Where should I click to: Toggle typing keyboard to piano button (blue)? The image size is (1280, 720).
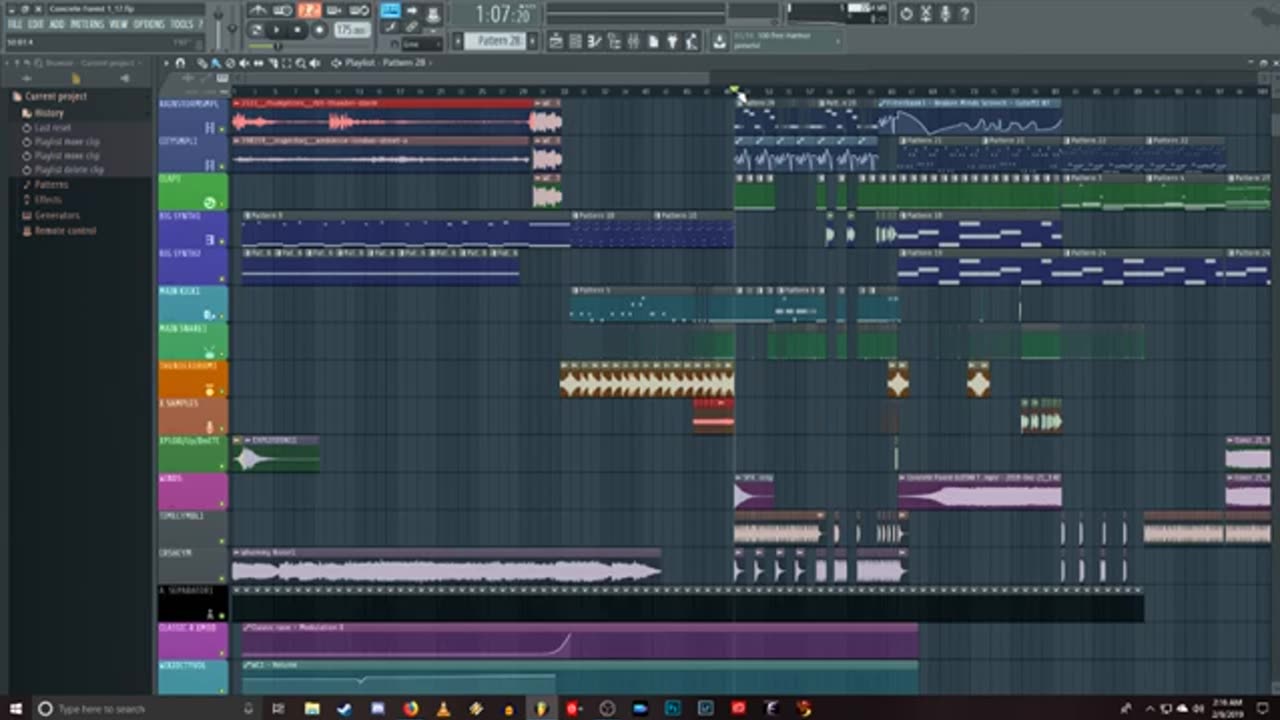click(x=390, y=11)
